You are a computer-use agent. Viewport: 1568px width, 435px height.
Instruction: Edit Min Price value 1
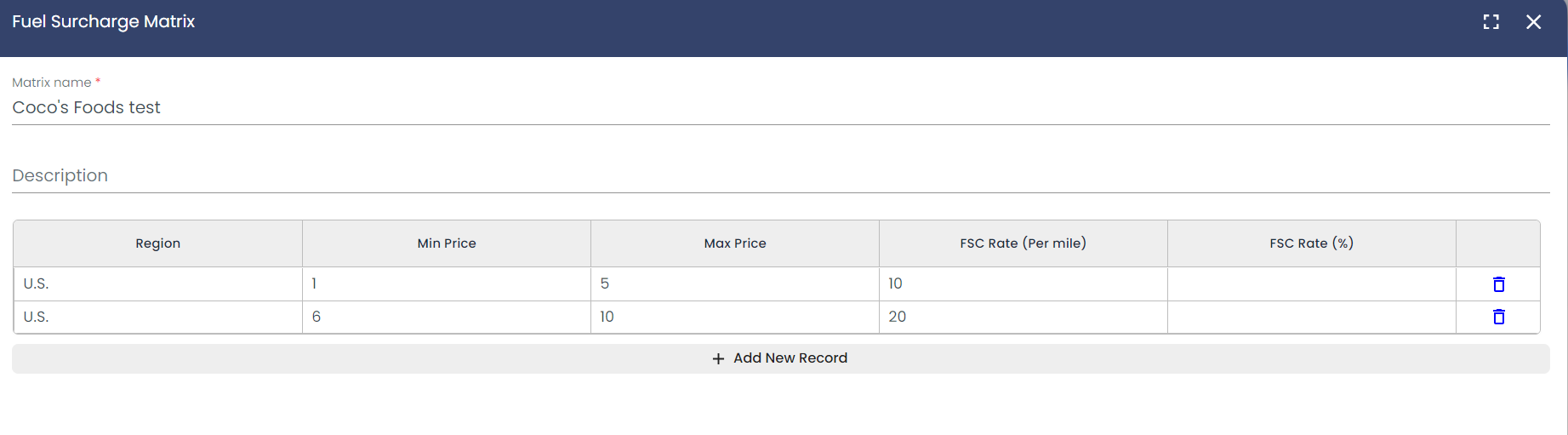[x=446, y=284]
